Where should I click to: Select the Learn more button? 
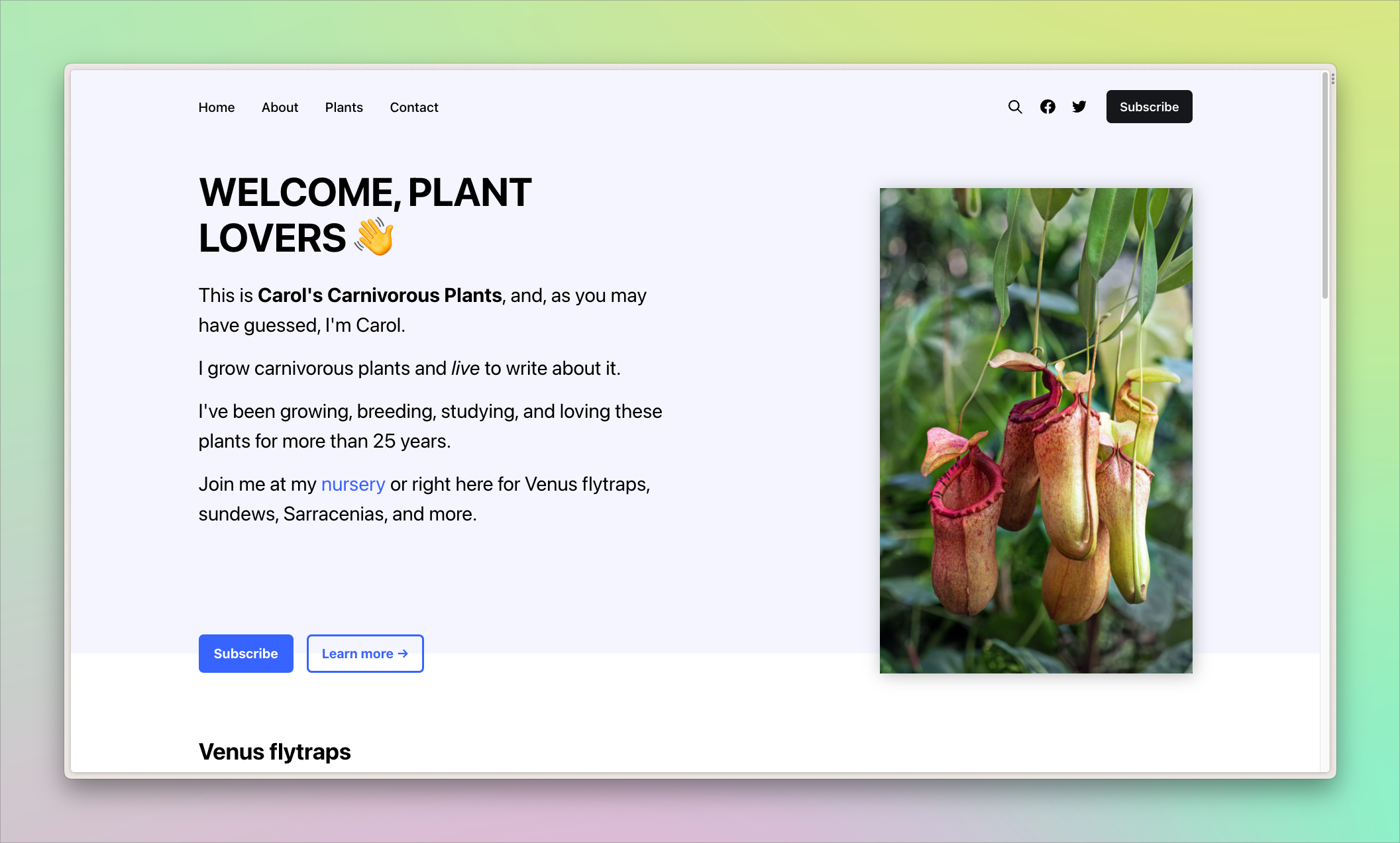coord(364,653)
